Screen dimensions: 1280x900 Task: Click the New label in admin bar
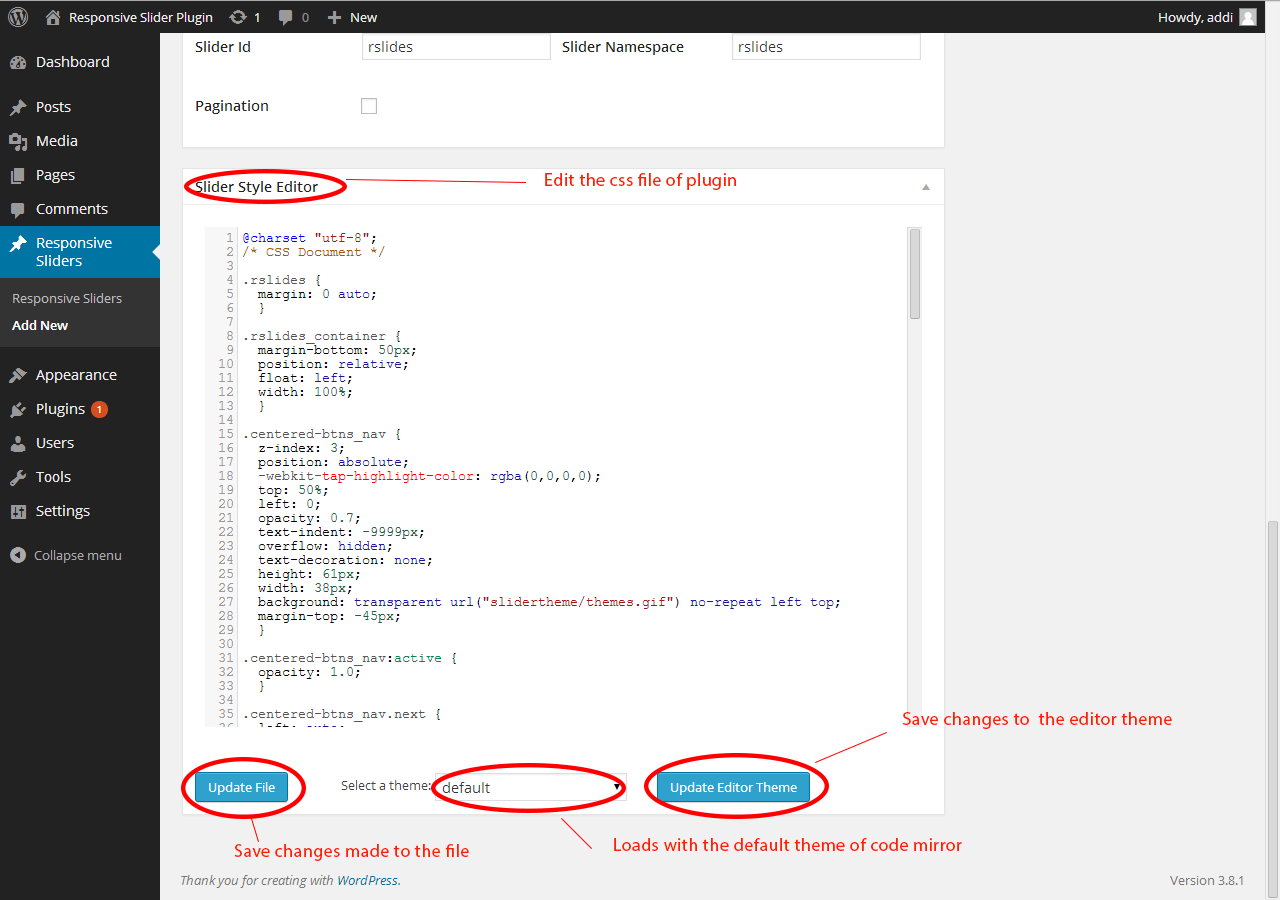click(x=364, y=17)
